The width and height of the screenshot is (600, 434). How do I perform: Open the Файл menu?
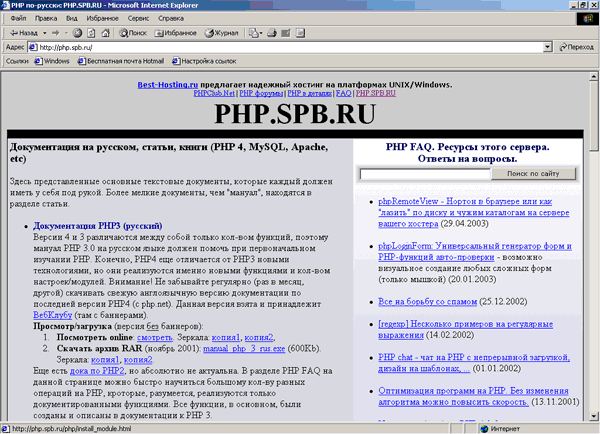(18, 18)
